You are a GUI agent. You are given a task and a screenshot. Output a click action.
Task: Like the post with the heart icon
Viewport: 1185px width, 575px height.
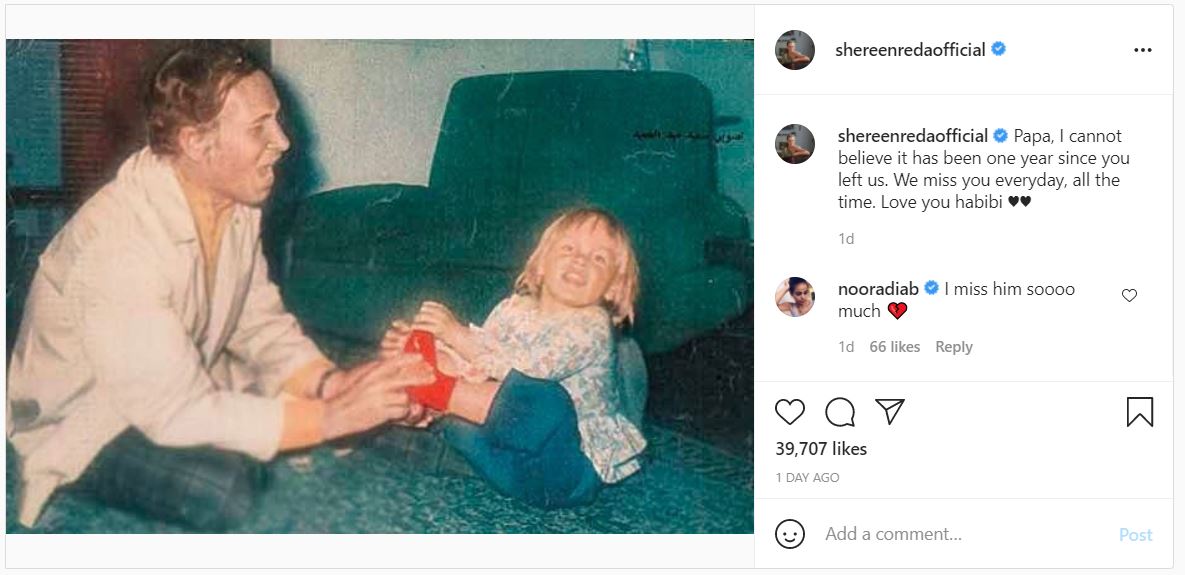click(790, 413)
